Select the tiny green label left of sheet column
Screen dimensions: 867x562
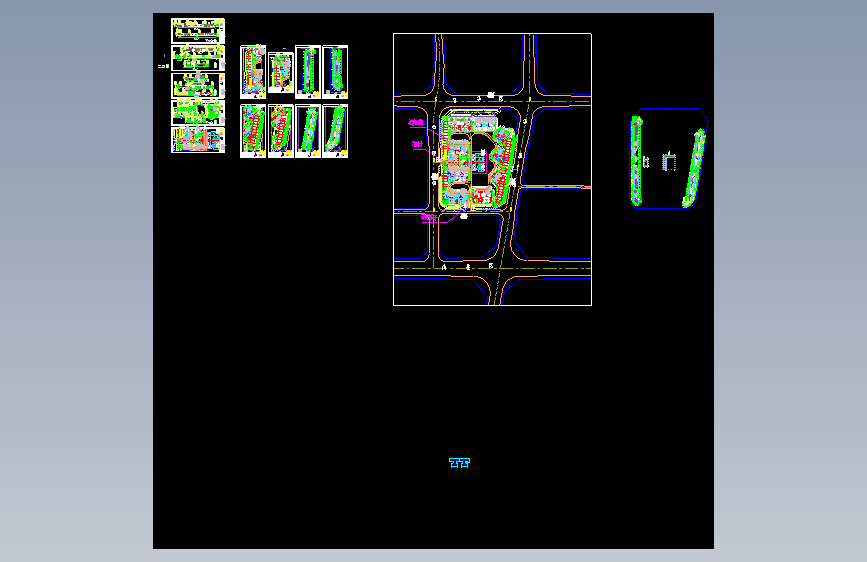(x=163, y=66)
